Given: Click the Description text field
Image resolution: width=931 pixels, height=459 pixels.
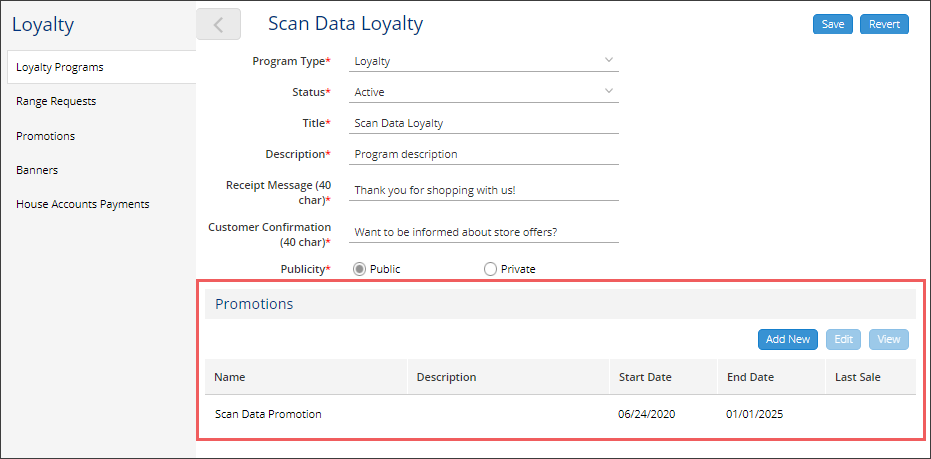Looking at the screenshot, I should pos(484,154).
